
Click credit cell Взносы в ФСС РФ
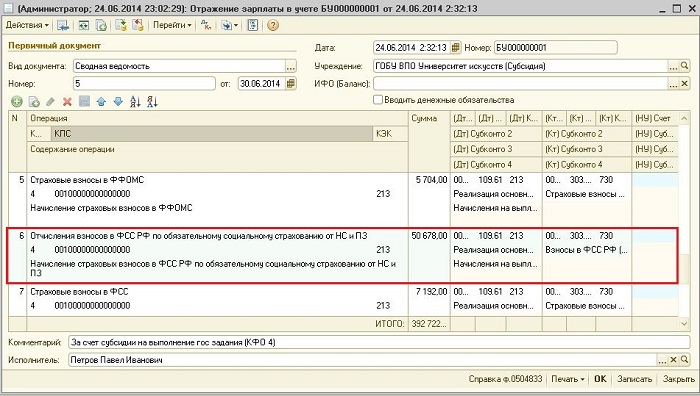[586, 250]
